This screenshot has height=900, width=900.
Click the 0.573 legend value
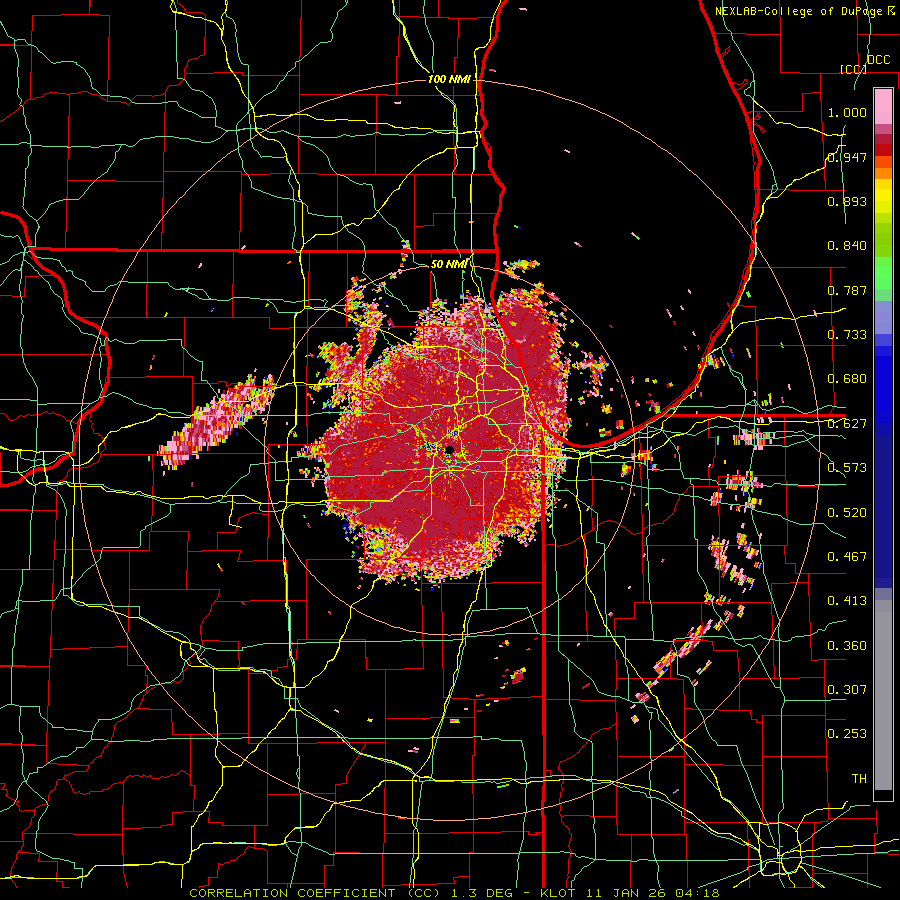(x=847, y=468)
